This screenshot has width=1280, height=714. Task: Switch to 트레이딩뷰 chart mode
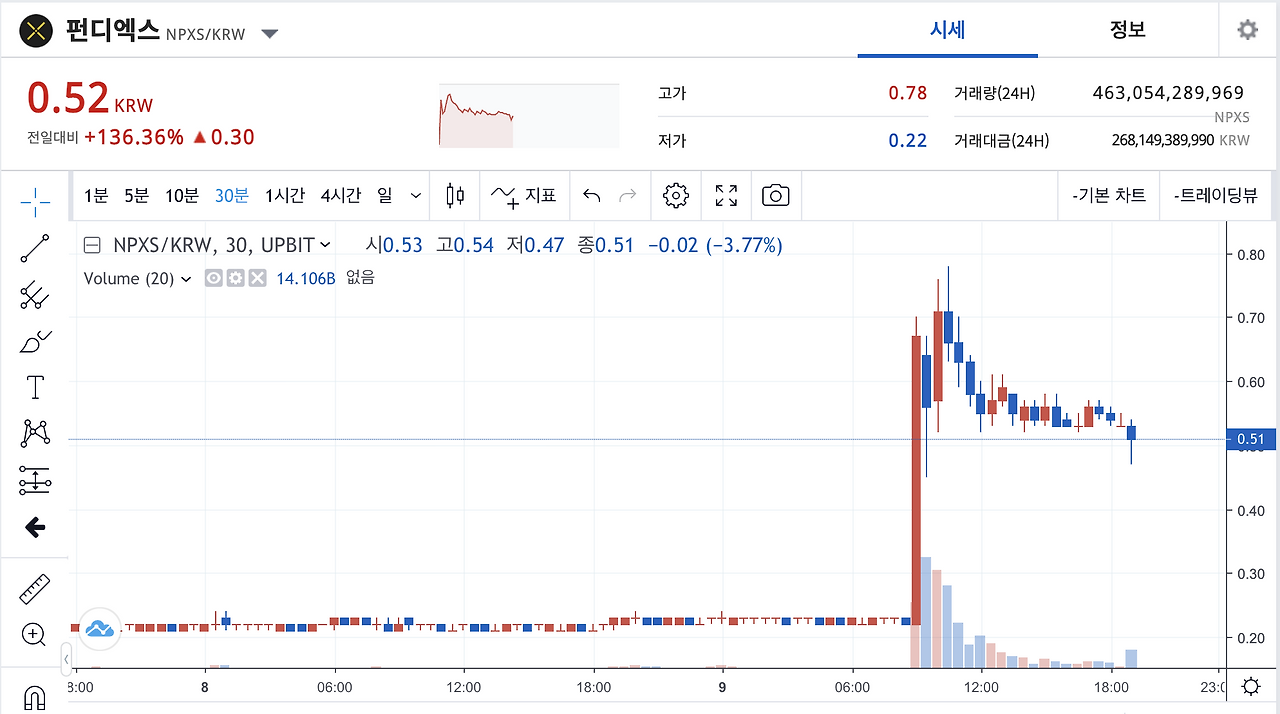click(x=1216, y=196)
